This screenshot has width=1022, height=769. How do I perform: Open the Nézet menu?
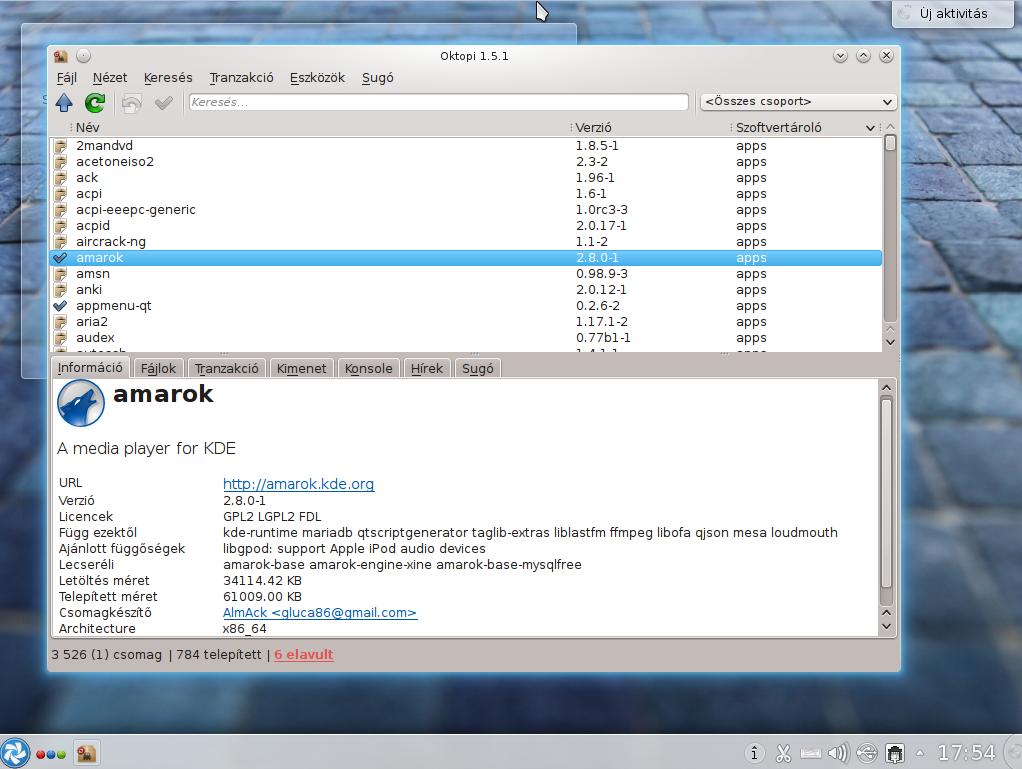coord(110,78)
